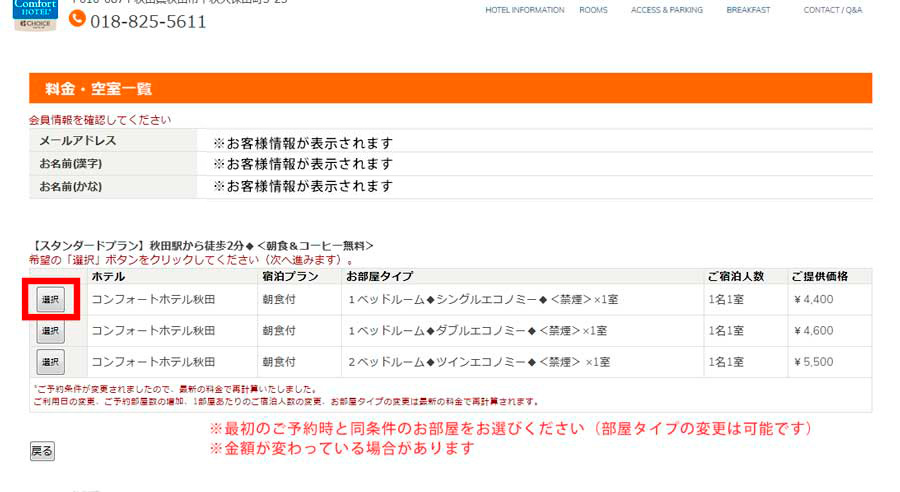Viewport: 900px width, 492px height.
Task: Click the お名前(漢字) label
Action: [x=71, y=164]
